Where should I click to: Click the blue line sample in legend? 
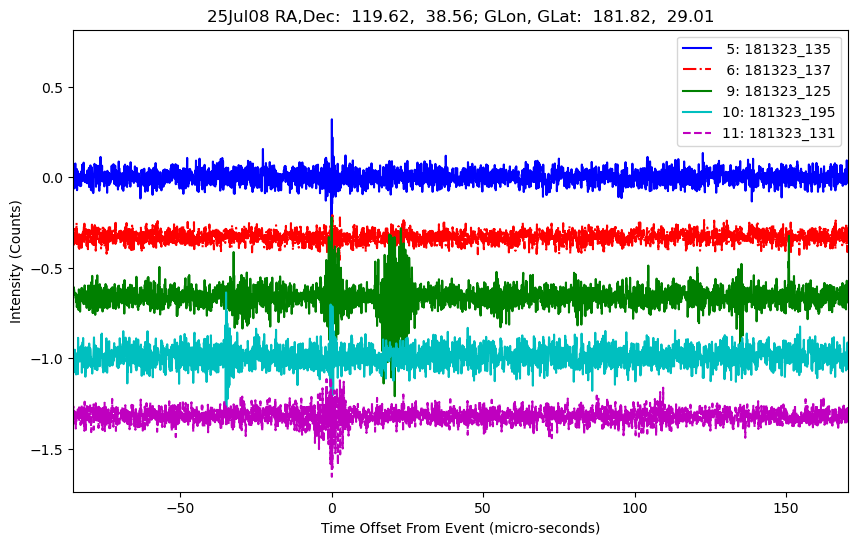pyautogui.click(x=697, y=48)
